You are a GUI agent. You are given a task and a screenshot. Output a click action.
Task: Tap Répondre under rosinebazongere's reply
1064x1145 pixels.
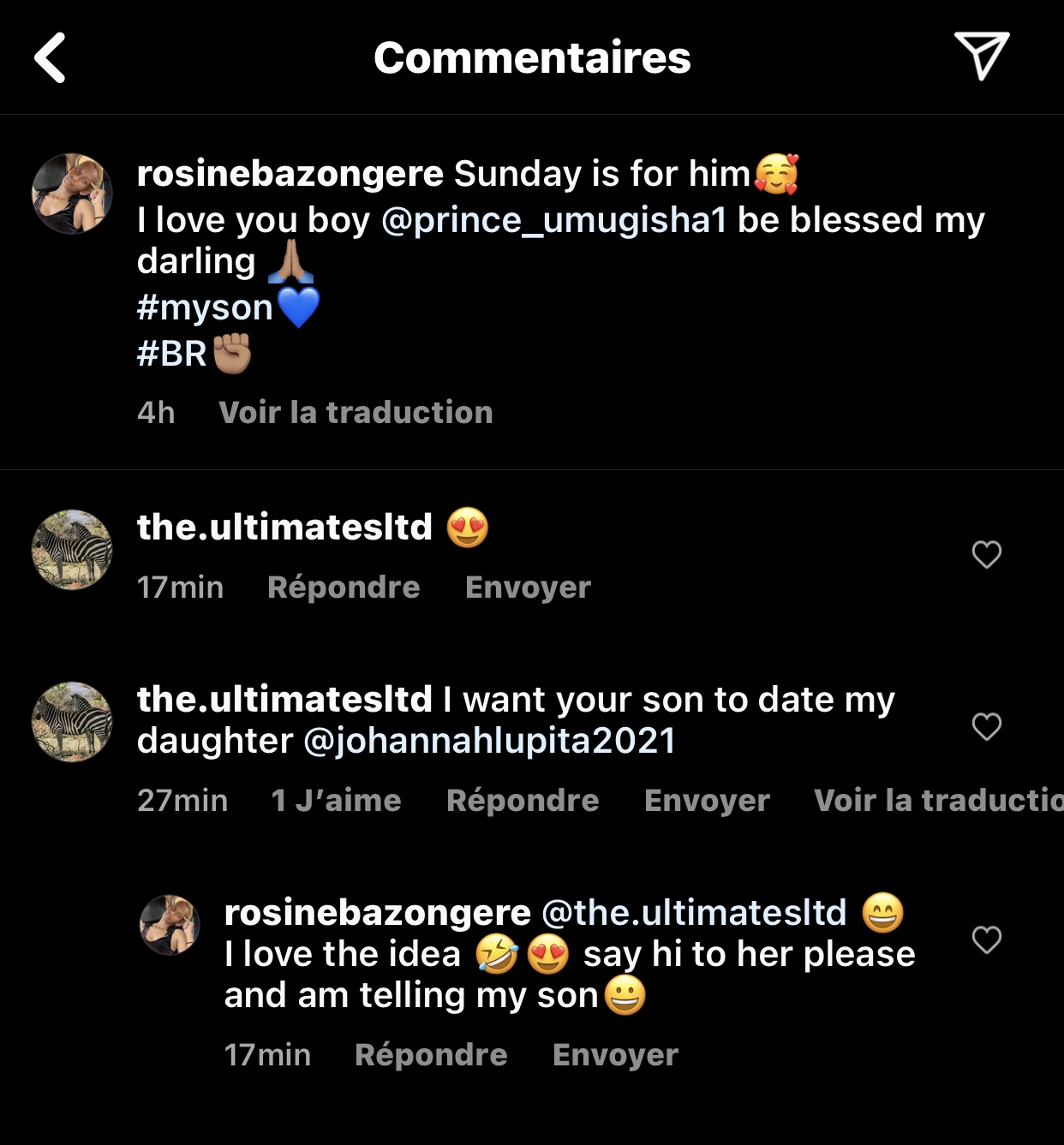[431, 1055]
